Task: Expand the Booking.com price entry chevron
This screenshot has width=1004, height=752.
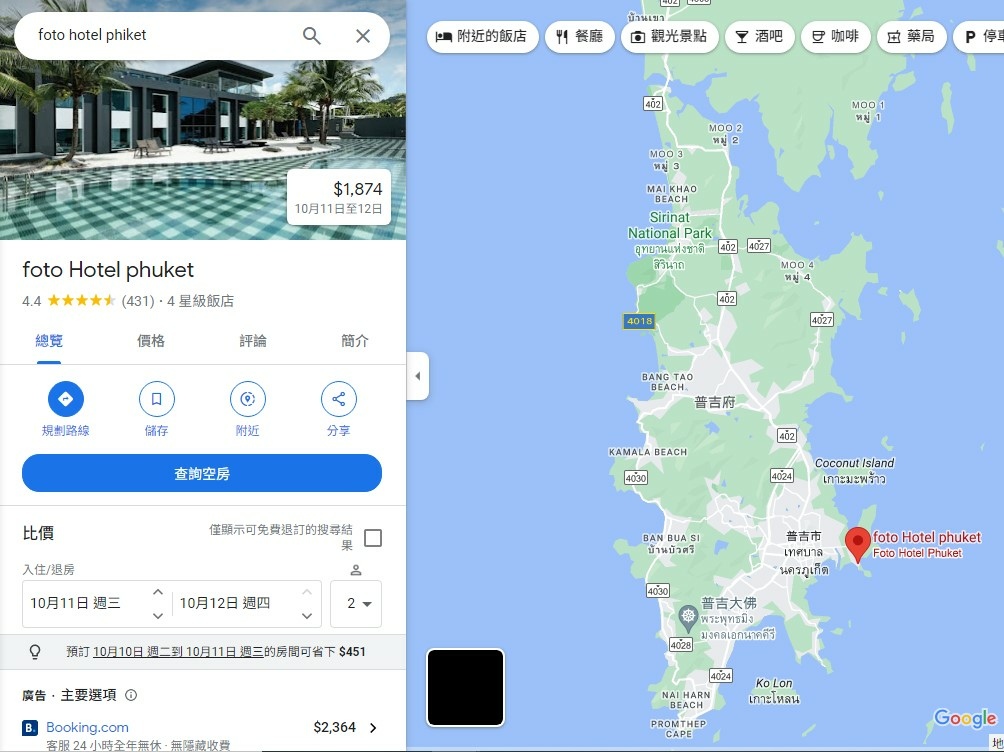Action: tap(373, 728)
